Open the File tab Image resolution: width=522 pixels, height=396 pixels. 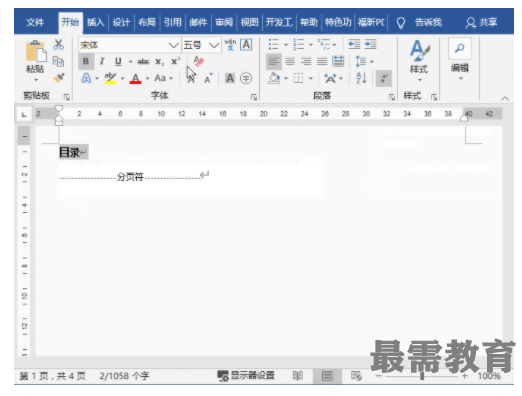point(35,22)
